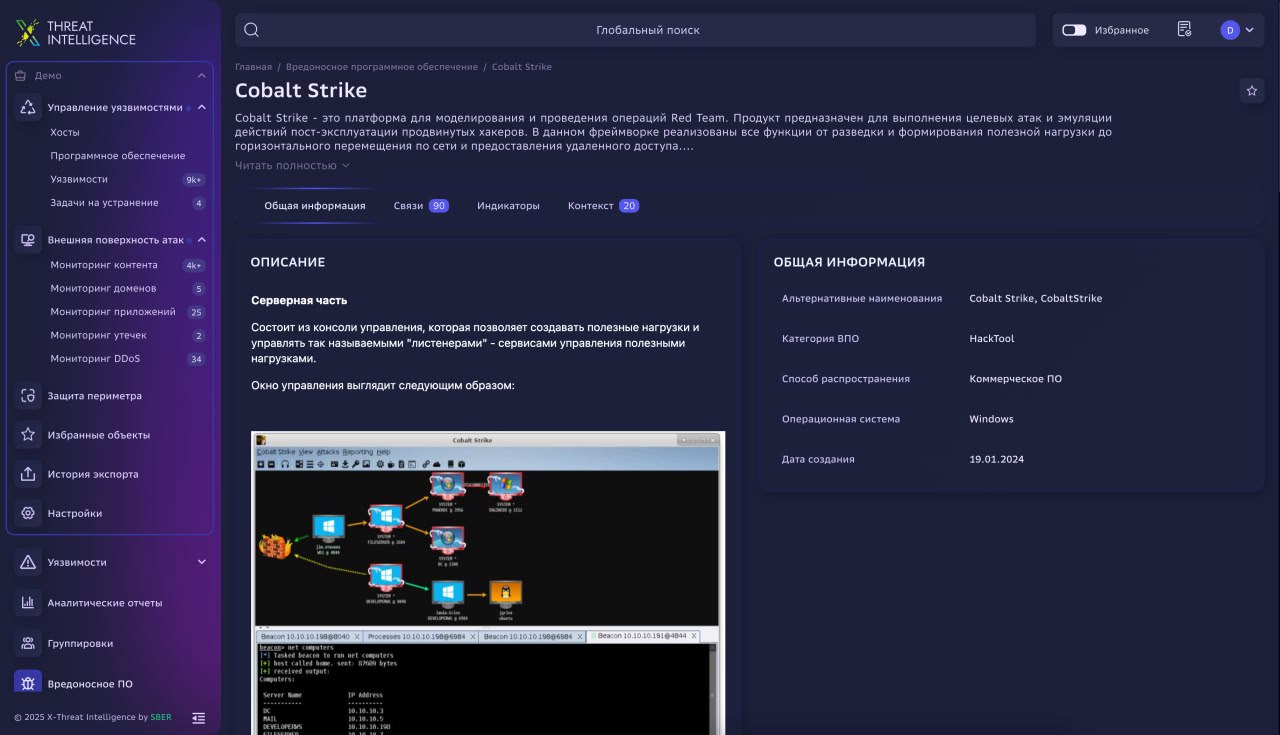
Task: Open Избранные объекты star icon in sidebar
Action: (28, 435)
